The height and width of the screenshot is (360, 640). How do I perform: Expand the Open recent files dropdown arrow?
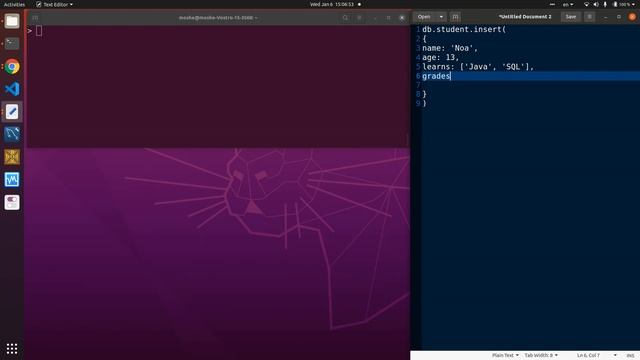click(x=441, y=17)
